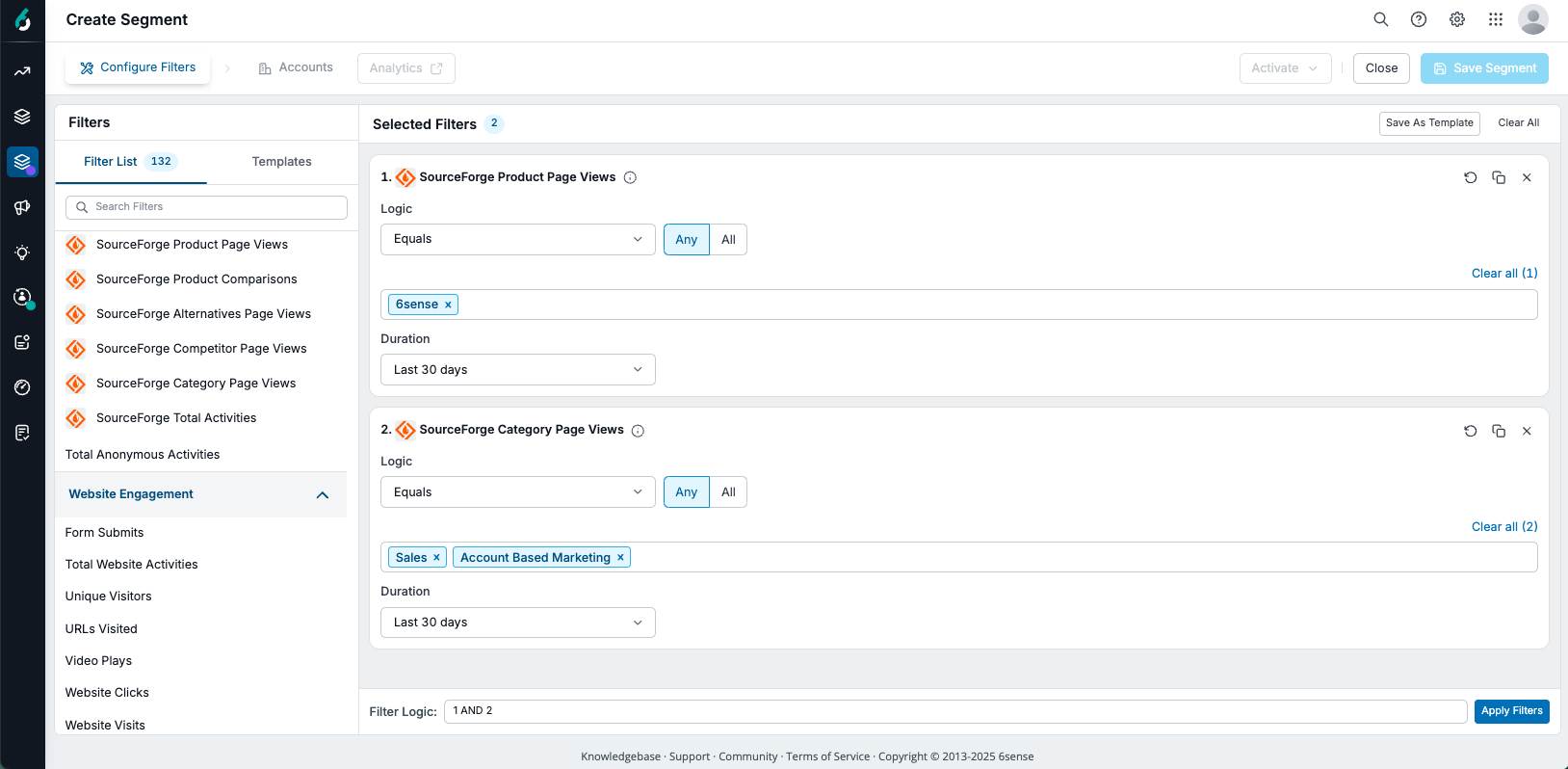Open the apps grid icon
The width and height of the screenshot is (1568, 769).
tap(1495, 19)
